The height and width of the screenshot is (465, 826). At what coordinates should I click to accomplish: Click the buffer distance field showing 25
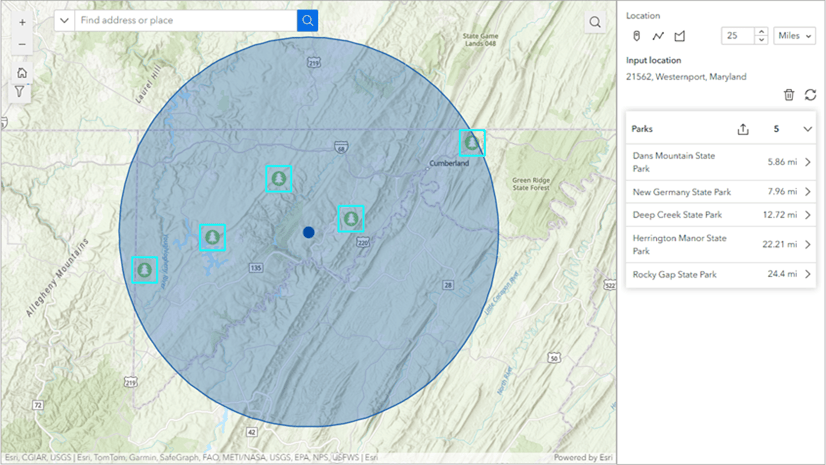[738, 35]
